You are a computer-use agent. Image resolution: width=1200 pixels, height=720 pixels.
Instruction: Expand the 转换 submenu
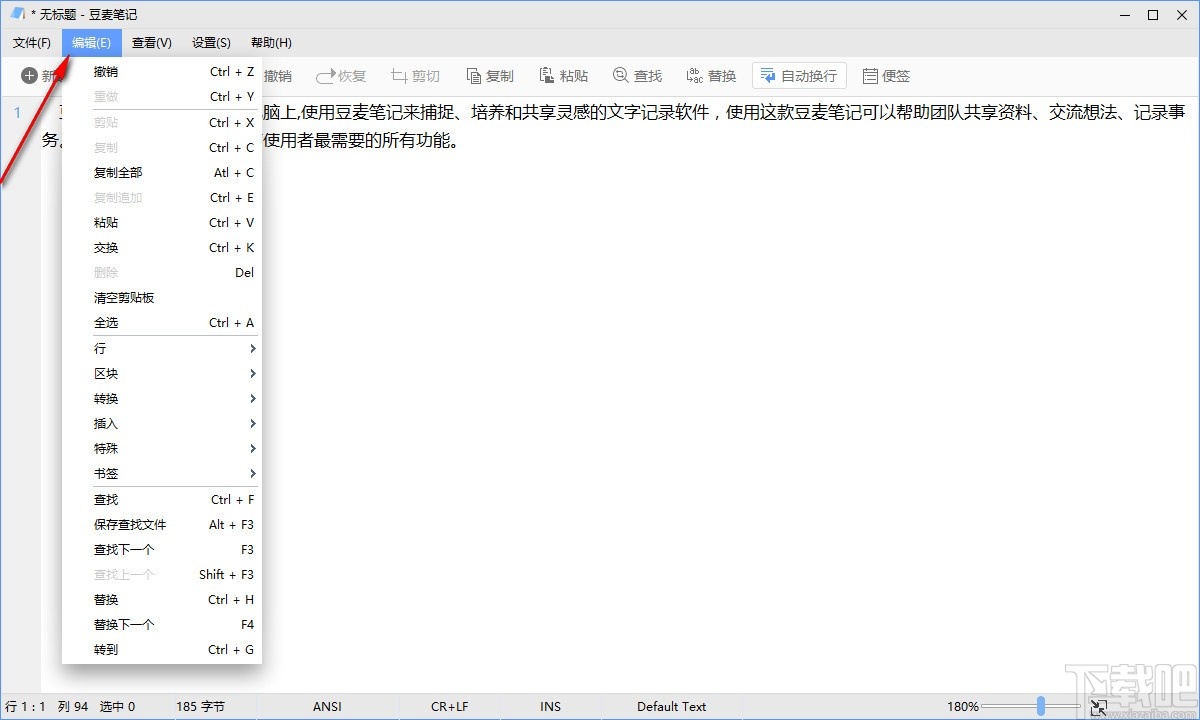tap(162, 398)
